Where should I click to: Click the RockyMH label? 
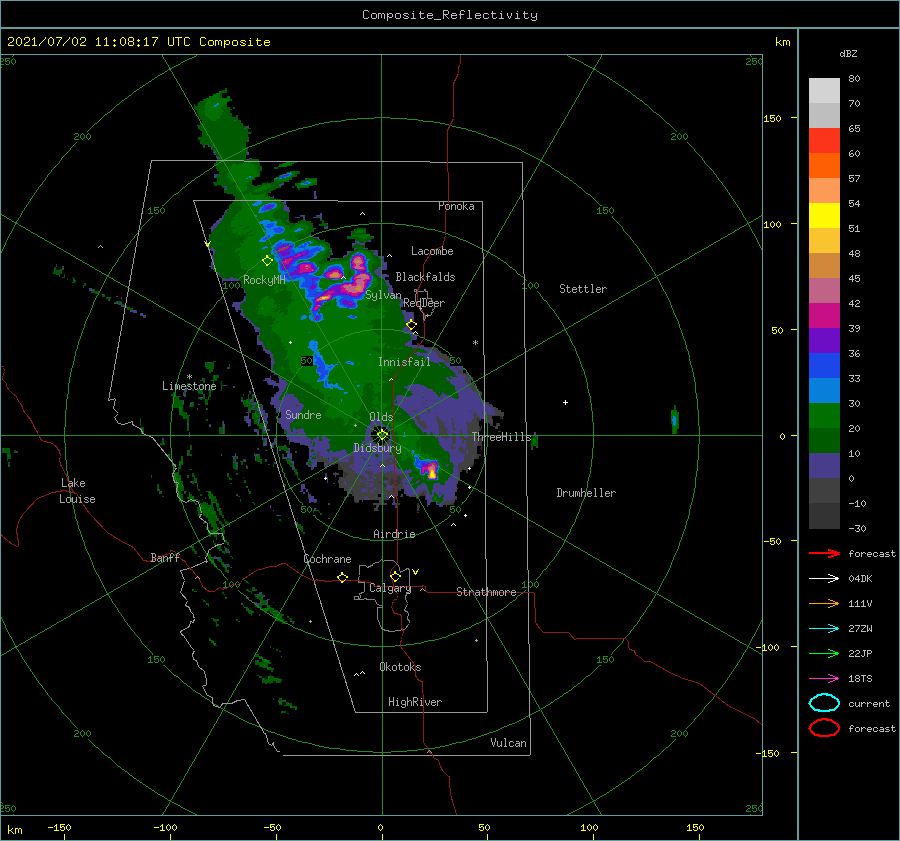pyautogui.click(x=264, y=280)
